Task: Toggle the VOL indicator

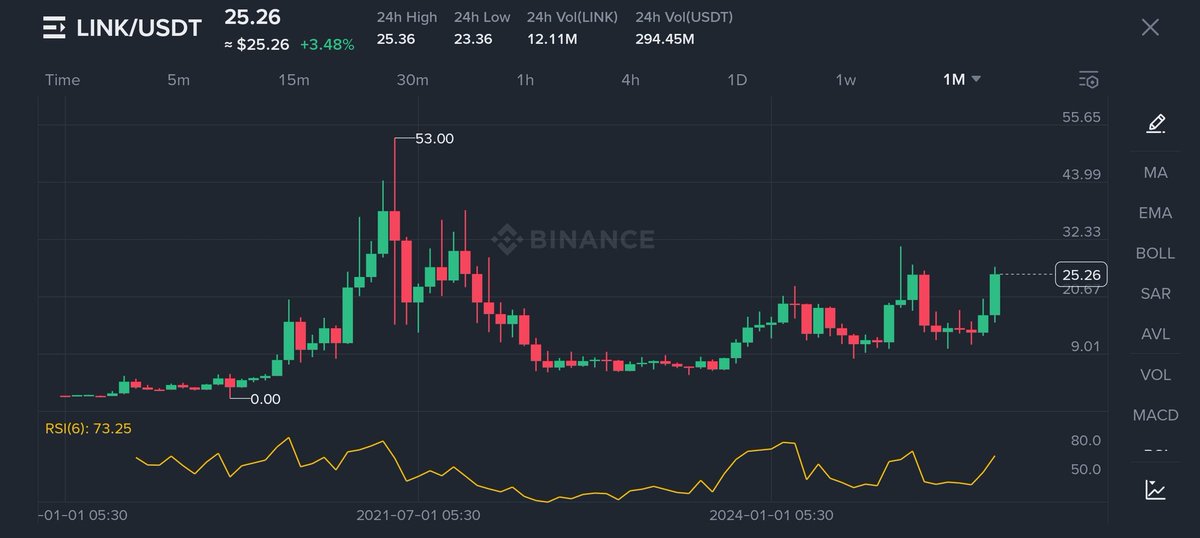Action: point(1156,375)
